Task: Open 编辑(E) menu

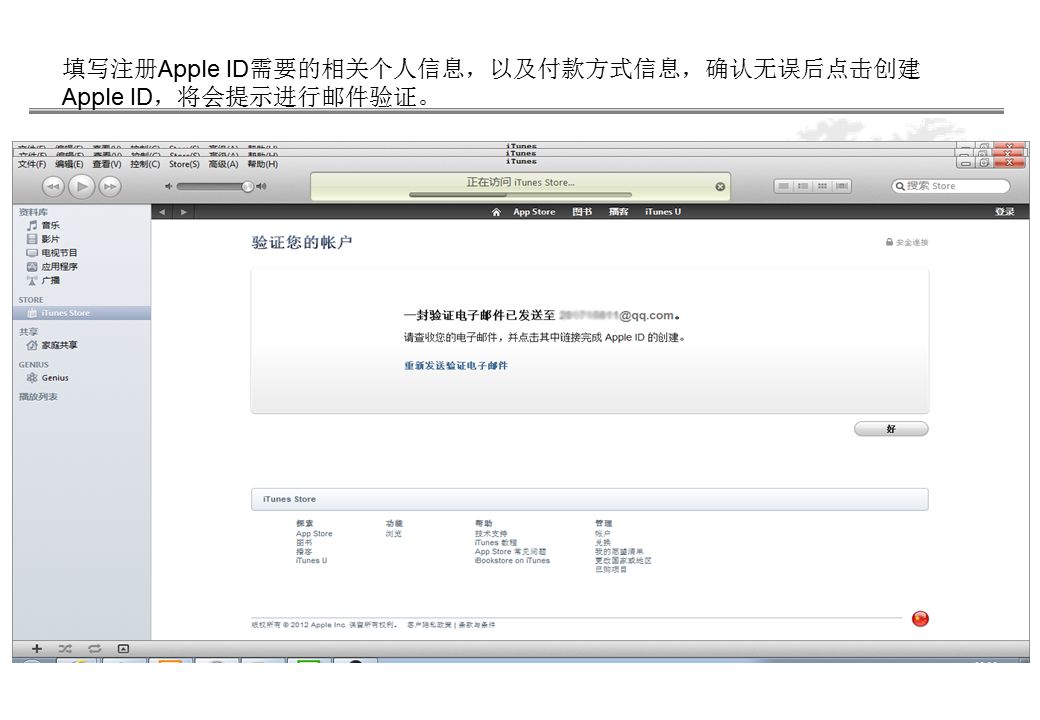Action: [x=69, y=164]
